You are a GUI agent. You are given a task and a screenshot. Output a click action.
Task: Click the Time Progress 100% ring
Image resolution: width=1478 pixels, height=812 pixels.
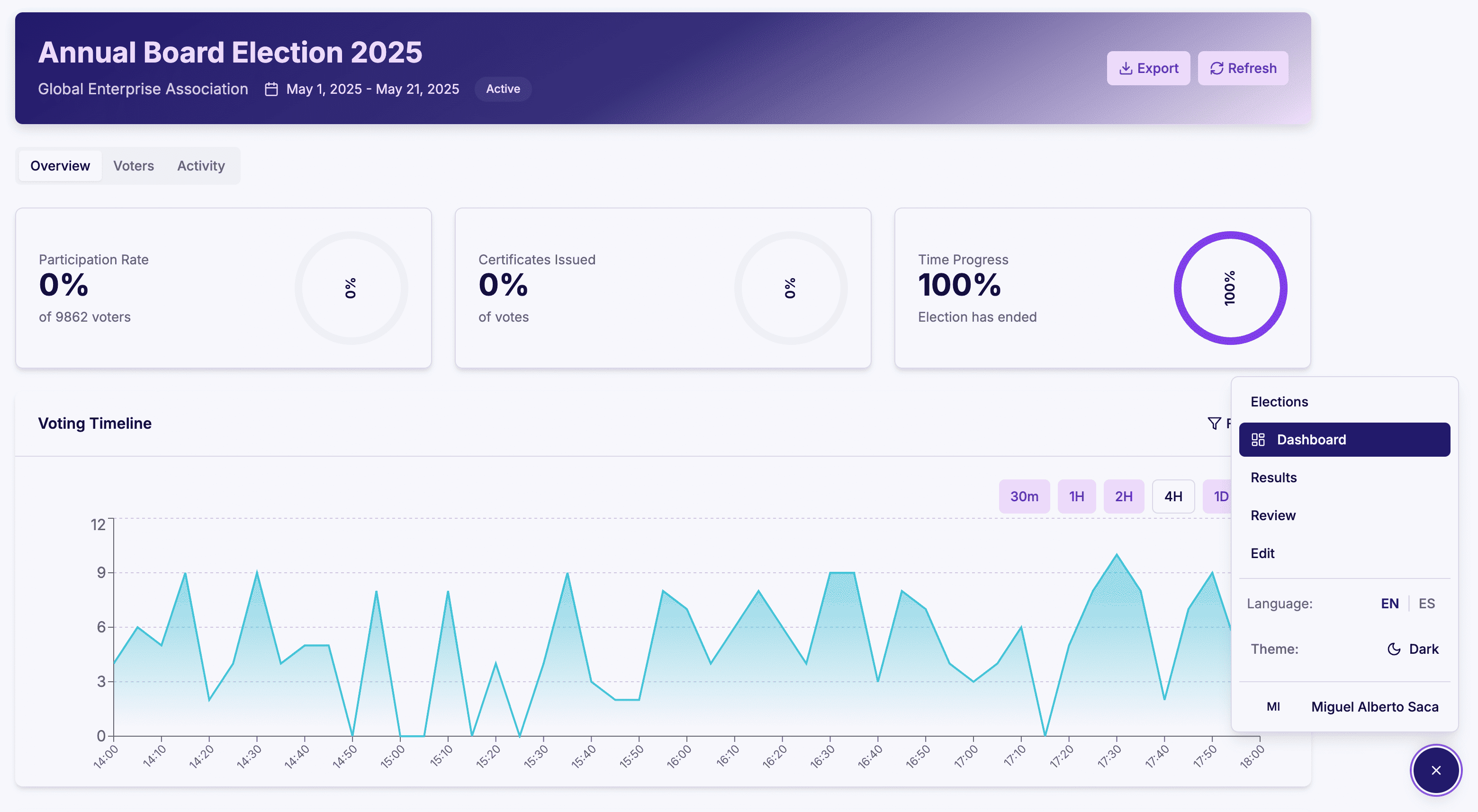coord(1230,288)
